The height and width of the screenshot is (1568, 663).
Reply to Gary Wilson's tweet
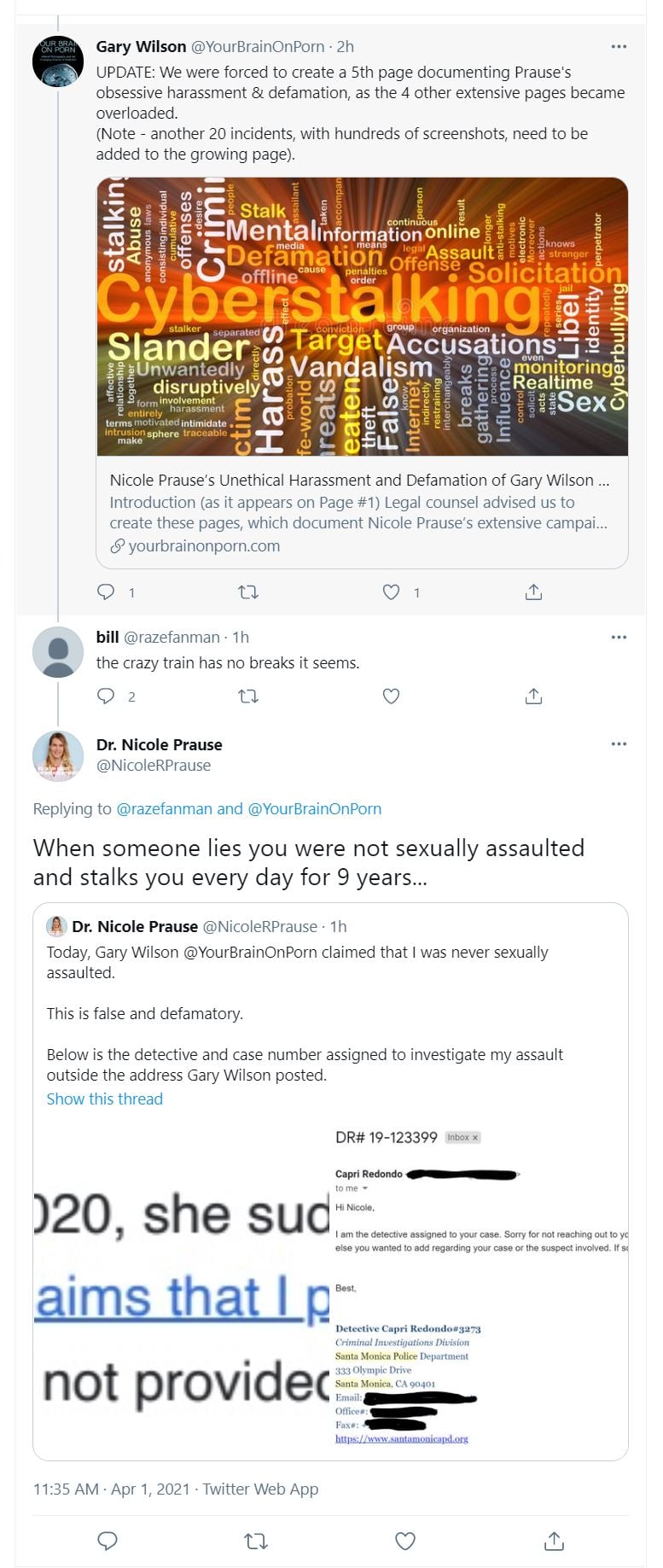(106, 592)
